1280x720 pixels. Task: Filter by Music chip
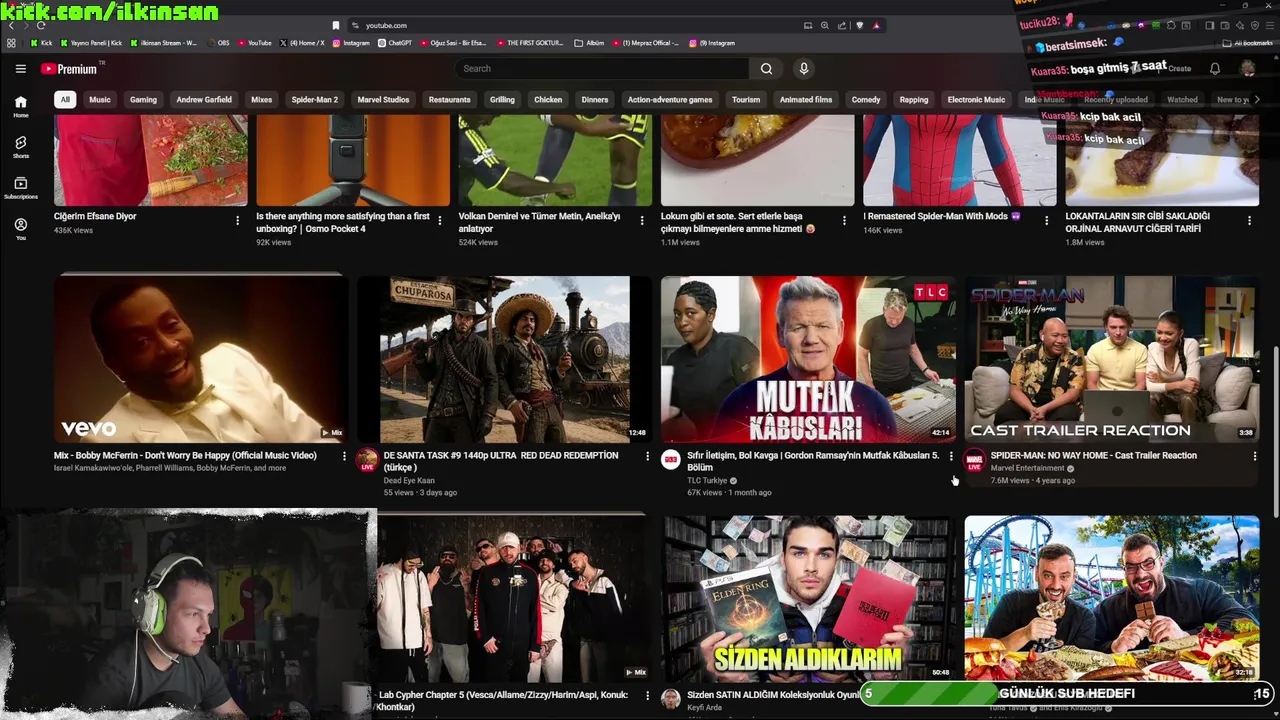coord(100,100)
